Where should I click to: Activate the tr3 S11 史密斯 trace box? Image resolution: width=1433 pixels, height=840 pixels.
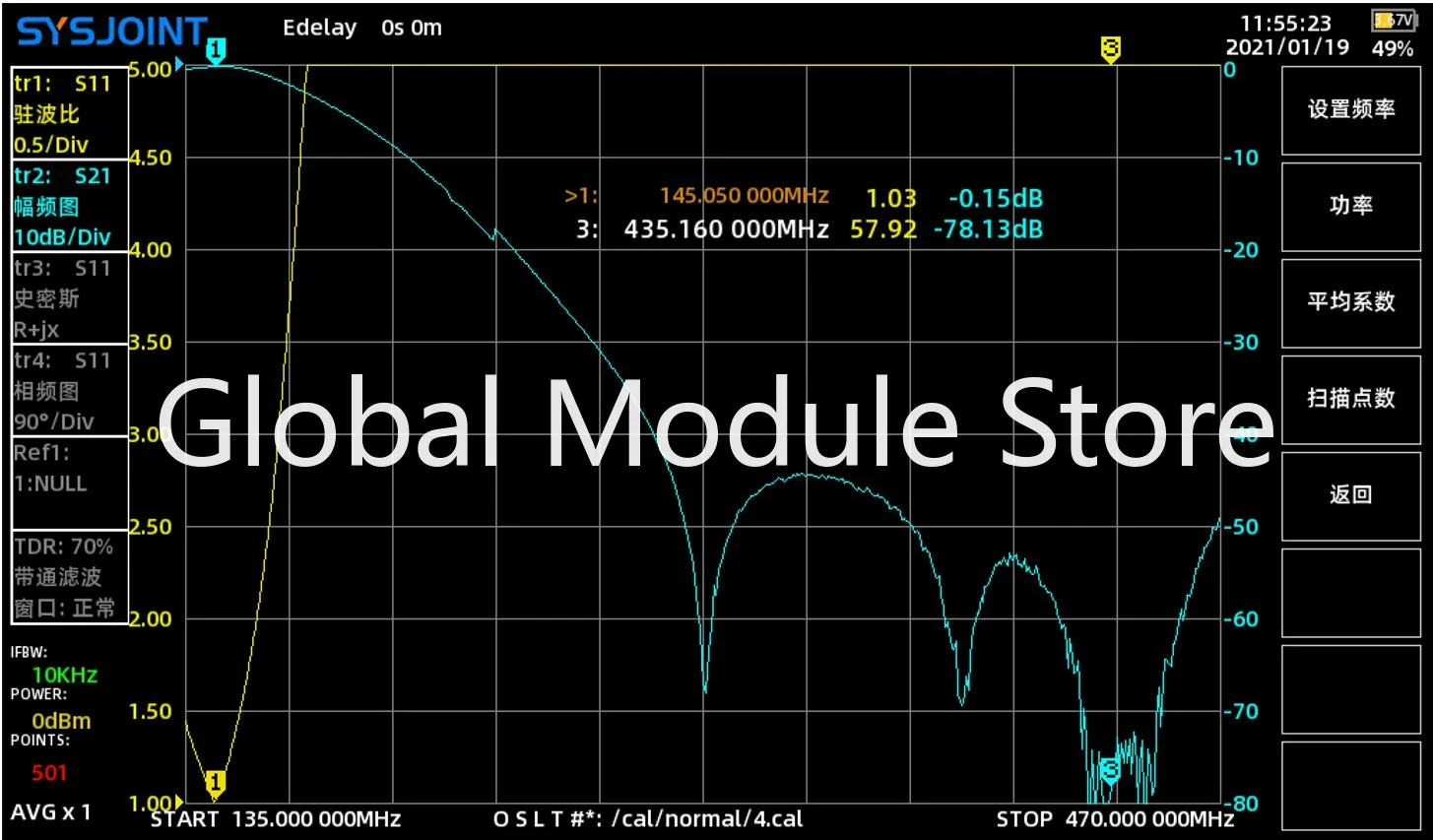(x=70, y=298)
